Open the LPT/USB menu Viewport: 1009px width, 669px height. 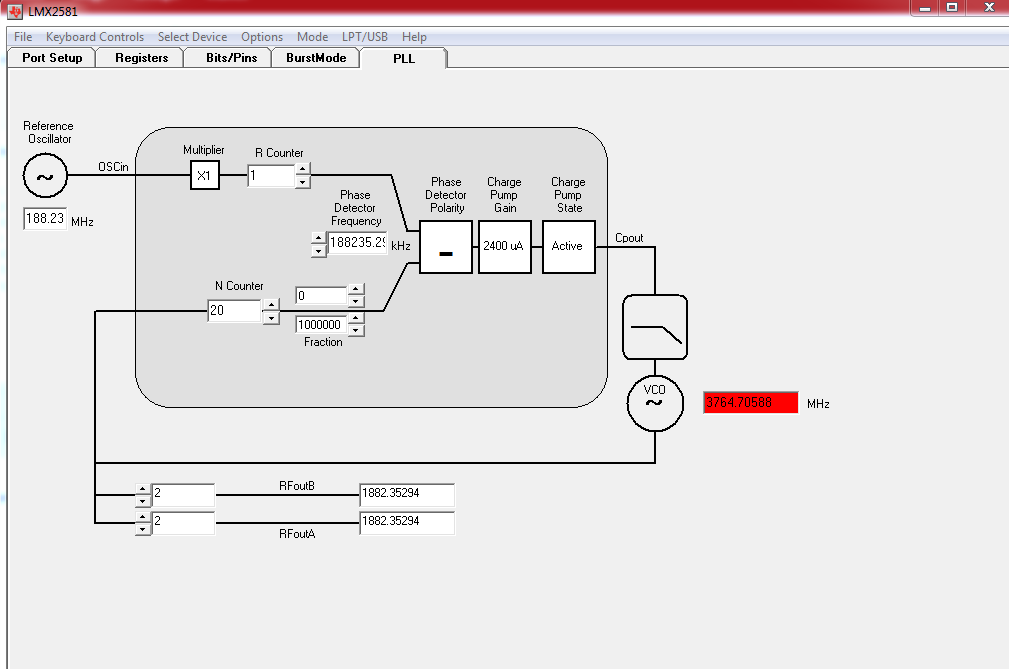365,37
